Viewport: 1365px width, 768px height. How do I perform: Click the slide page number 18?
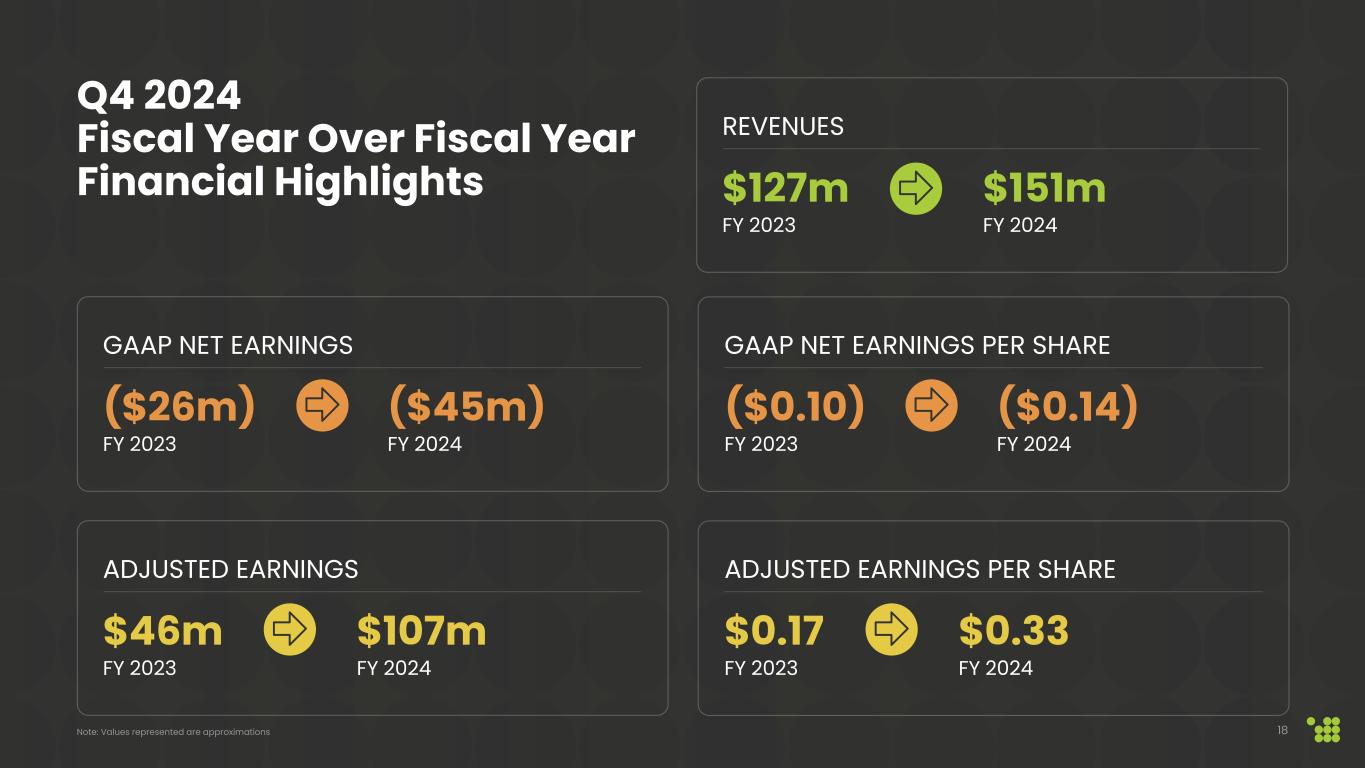(1282, 731)
